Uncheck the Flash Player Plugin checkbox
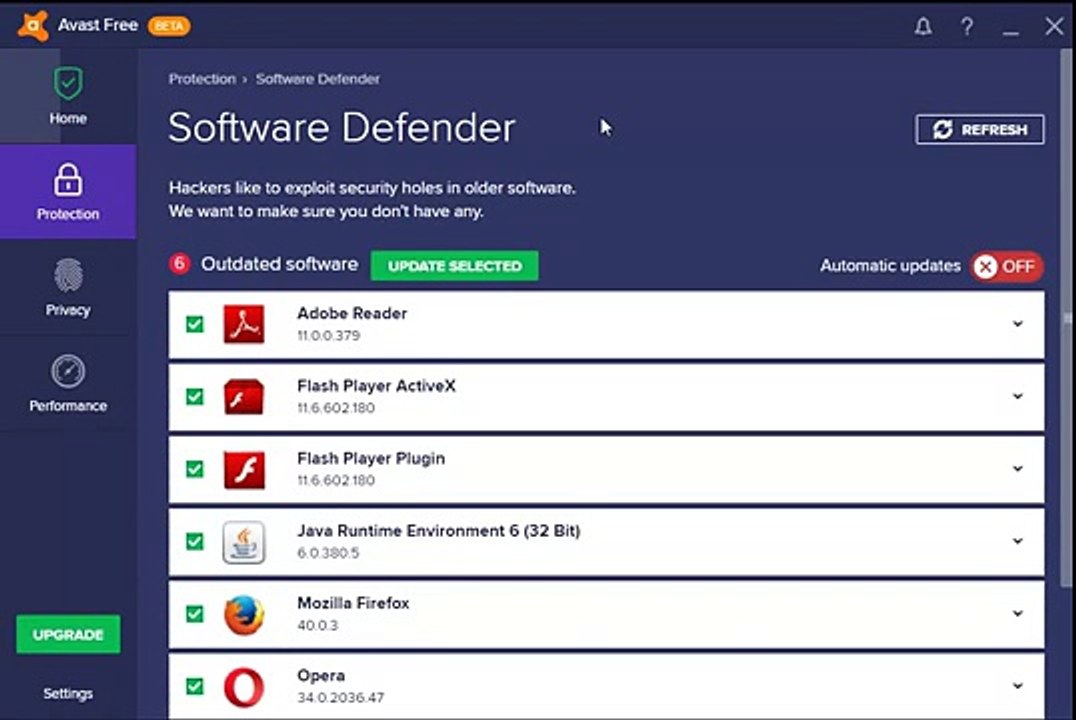Image resolution: width=1076 pixels, height=720 pixels. click(x=195, y=469)
